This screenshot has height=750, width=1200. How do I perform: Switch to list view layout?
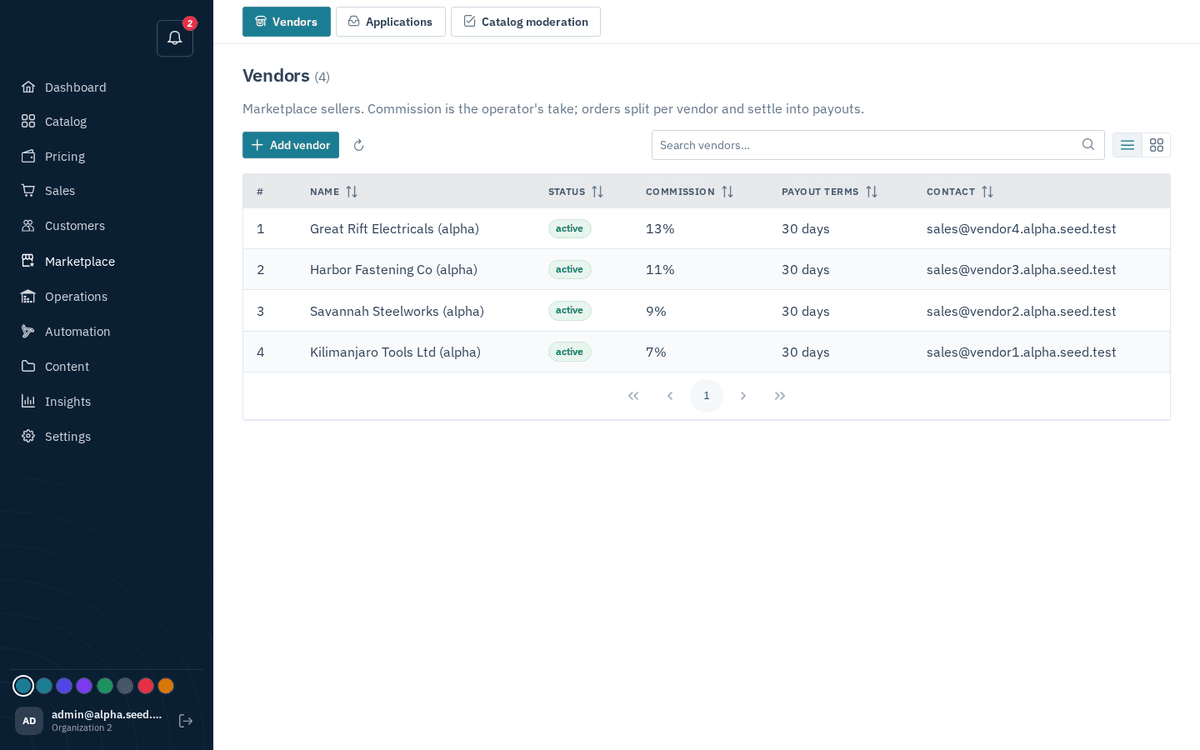click(1127, 145)
